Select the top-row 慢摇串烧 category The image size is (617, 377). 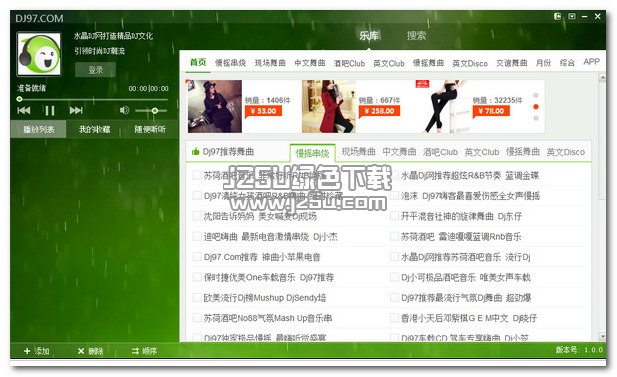coord(231,63)
